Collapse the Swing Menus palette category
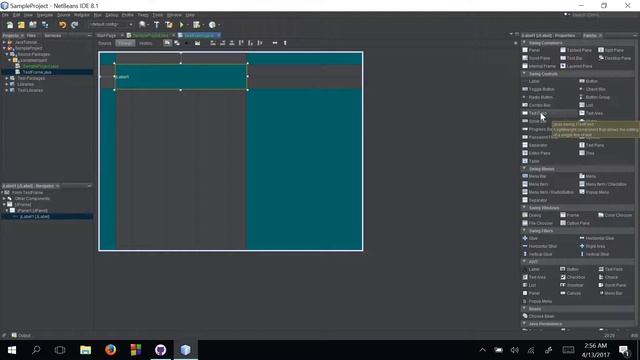Screen dimensions: 640x360 (x=524, y=169)
